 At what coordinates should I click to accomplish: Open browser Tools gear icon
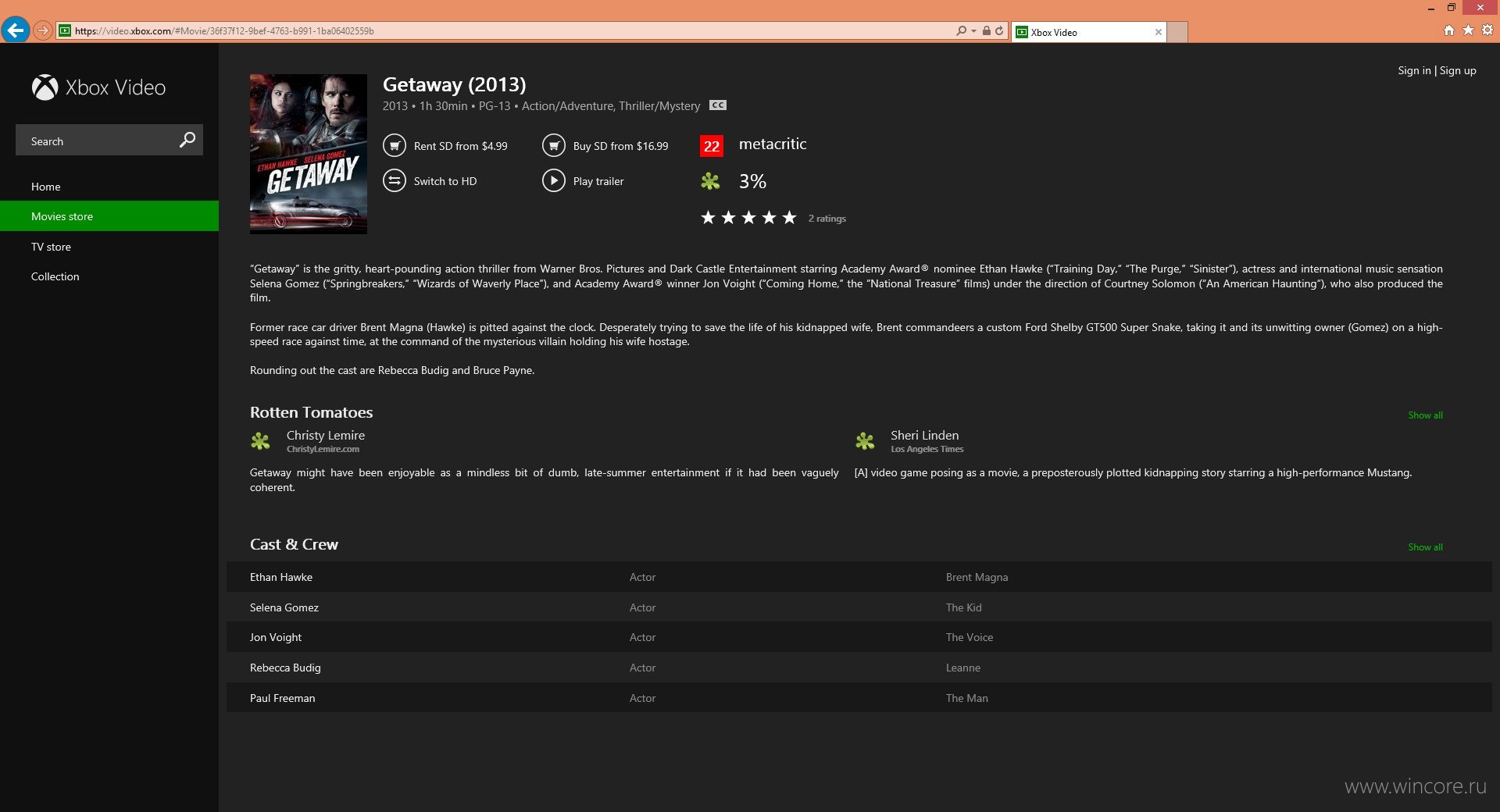coord(1487,30)
